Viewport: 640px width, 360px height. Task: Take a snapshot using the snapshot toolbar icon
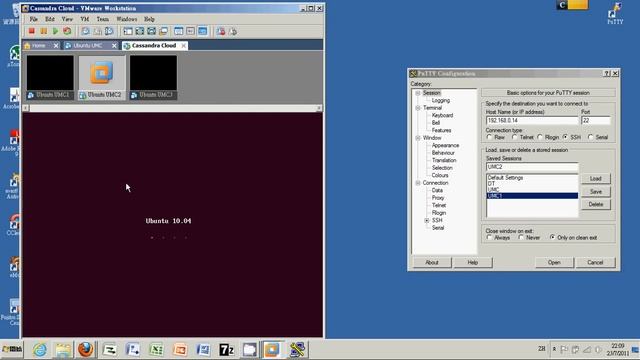pos(85,31)
